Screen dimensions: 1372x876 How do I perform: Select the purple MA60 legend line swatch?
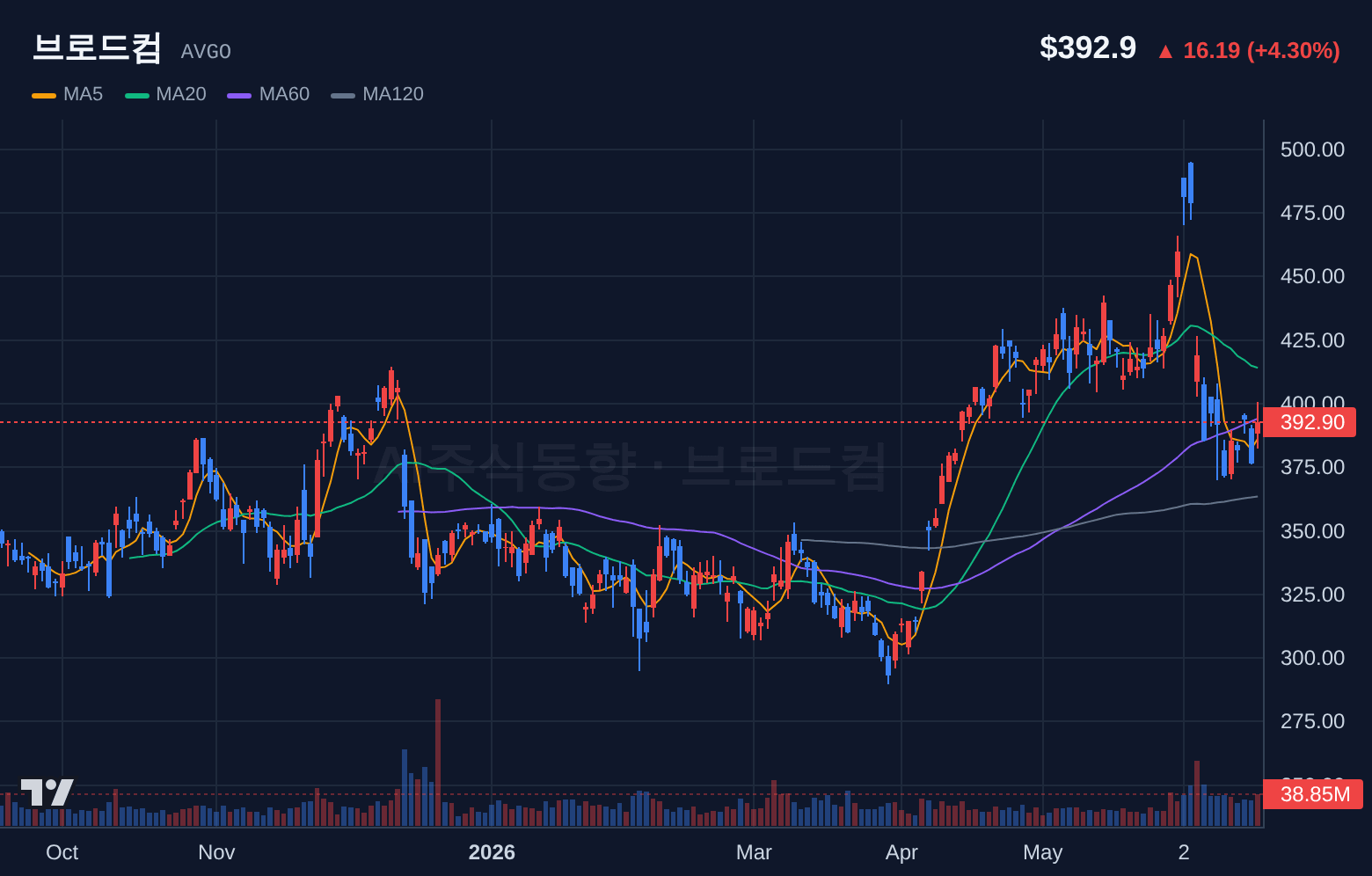point(239,95)
